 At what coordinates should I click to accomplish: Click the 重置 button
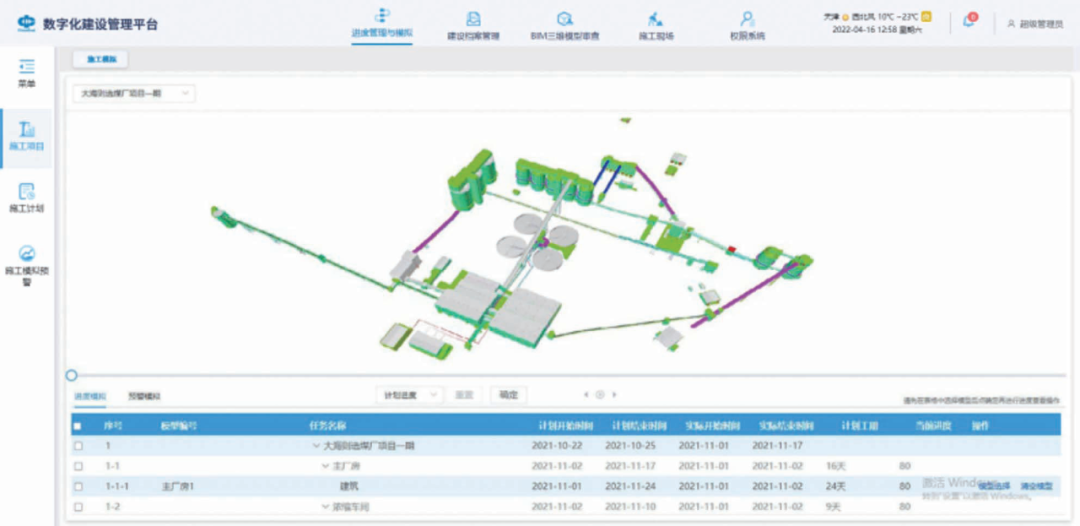pyautogui.click(x=464, y=394)
